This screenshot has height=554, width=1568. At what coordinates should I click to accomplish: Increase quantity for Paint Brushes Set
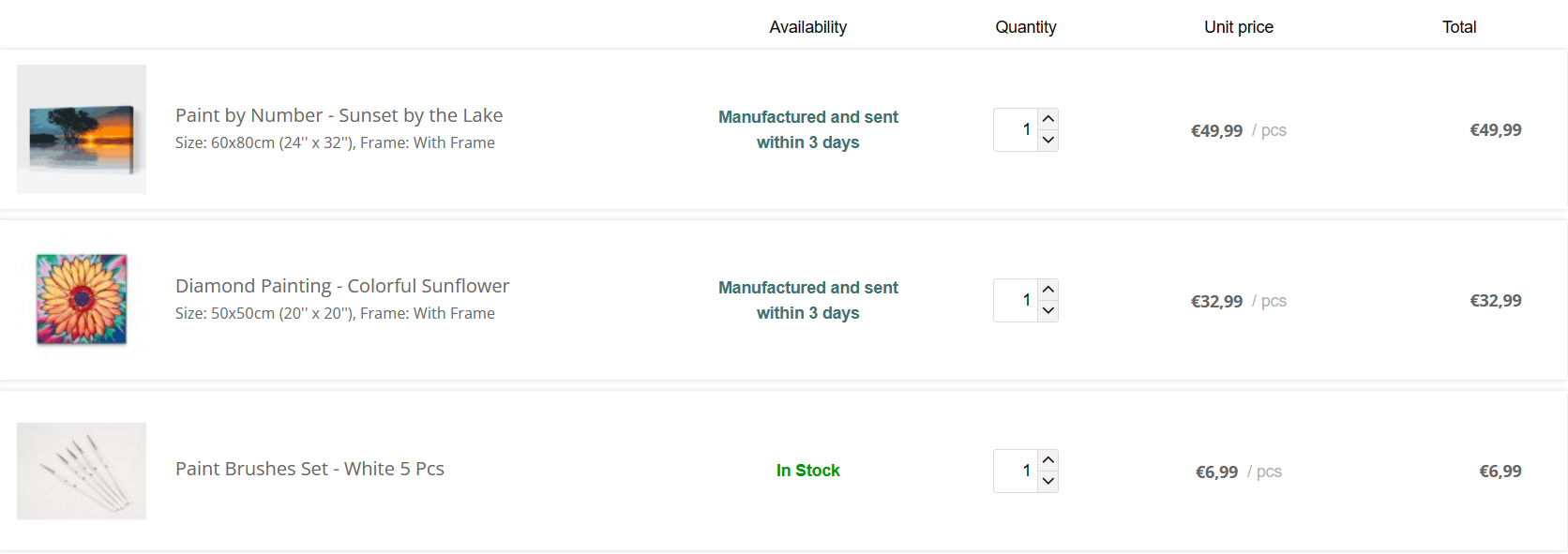[1048, 460]
